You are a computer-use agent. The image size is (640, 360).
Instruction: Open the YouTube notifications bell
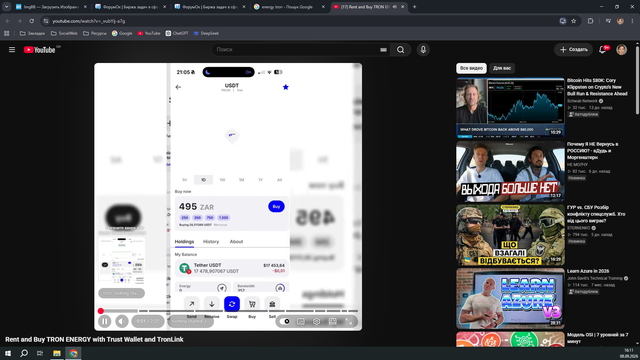click(x=602, y=50)
